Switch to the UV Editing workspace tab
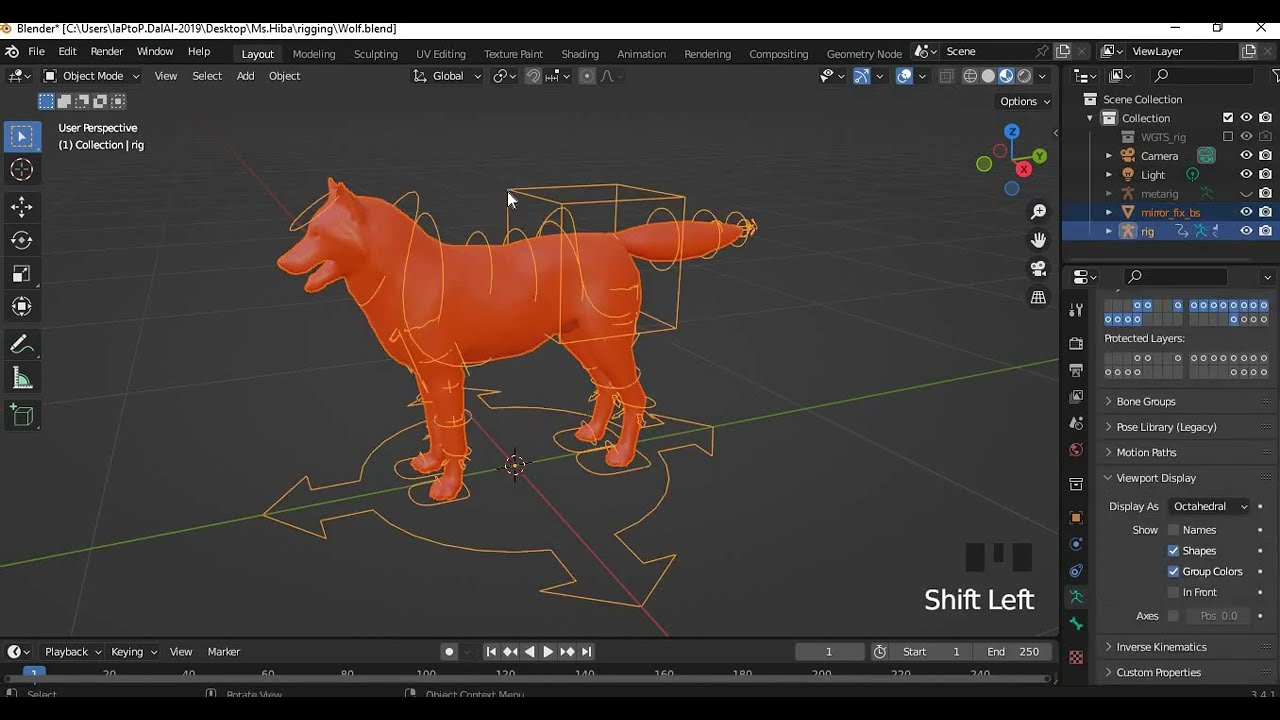 click(x=441, y=54)
